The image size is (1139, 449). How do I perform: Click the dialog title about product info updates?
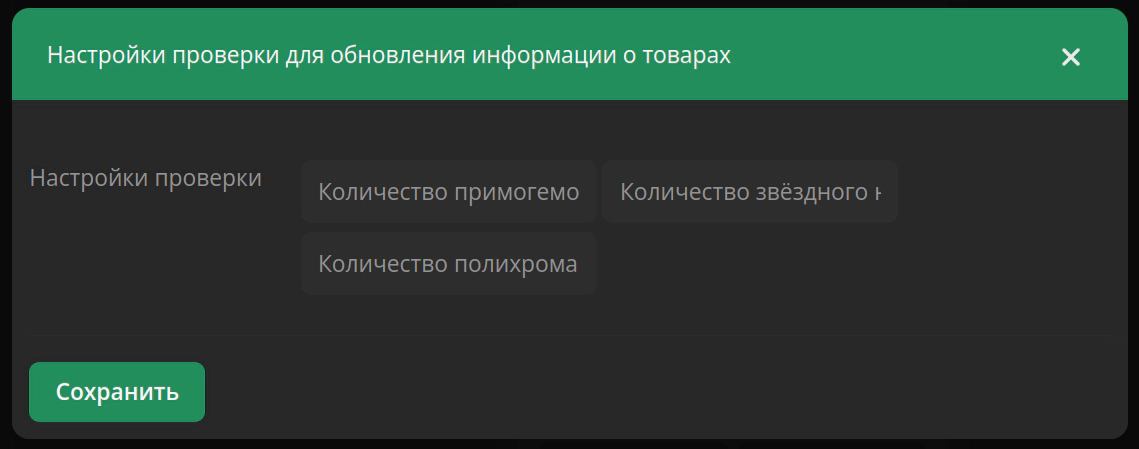point(389,55)
